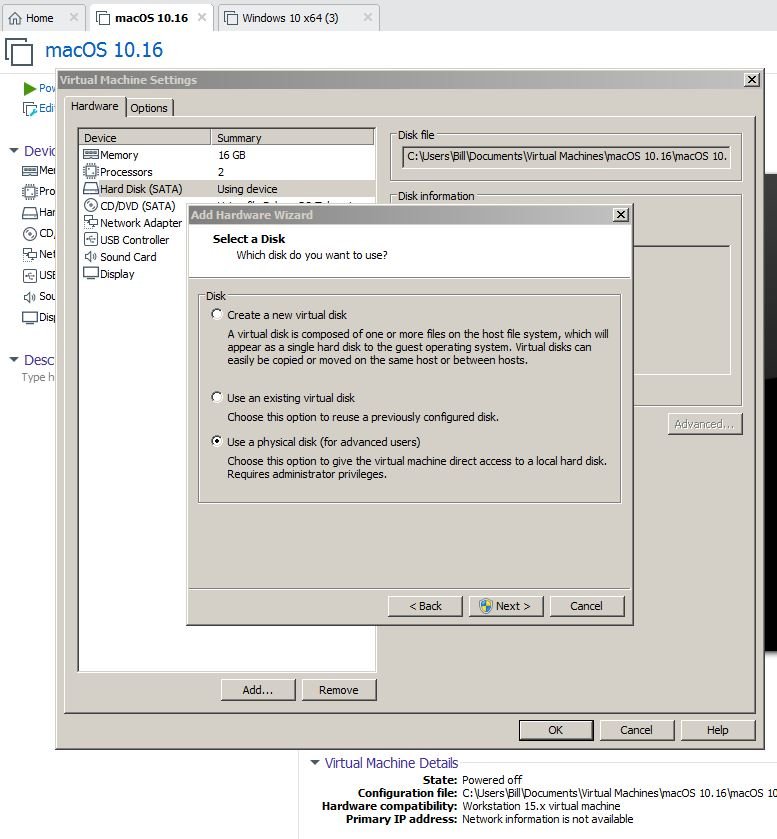Click CD/DVD icon in background Devices panel
Viewport: 777px width, 839px height.
tap(29, 233)
